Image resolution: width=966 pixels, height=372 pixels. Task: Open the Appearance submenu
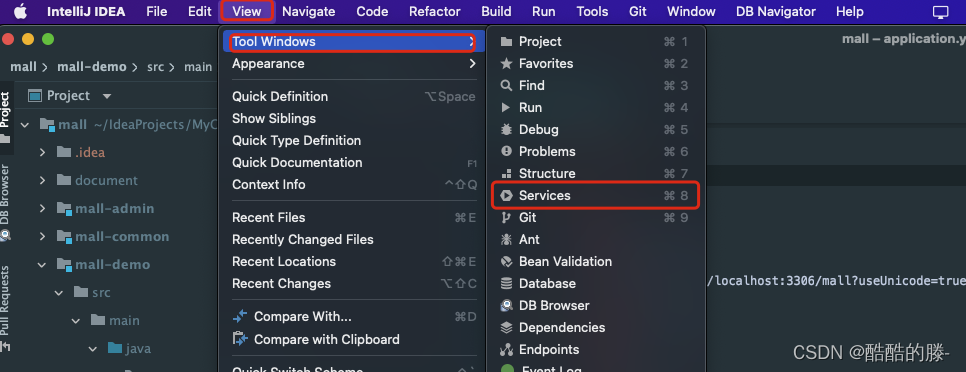click(354, 63)
